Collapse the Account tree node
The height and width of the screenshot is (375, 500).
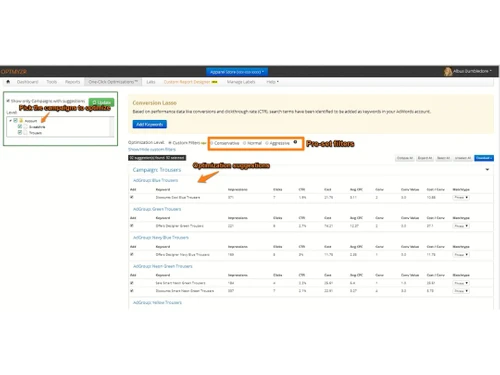pyautogui.click(x=10, y=120)
